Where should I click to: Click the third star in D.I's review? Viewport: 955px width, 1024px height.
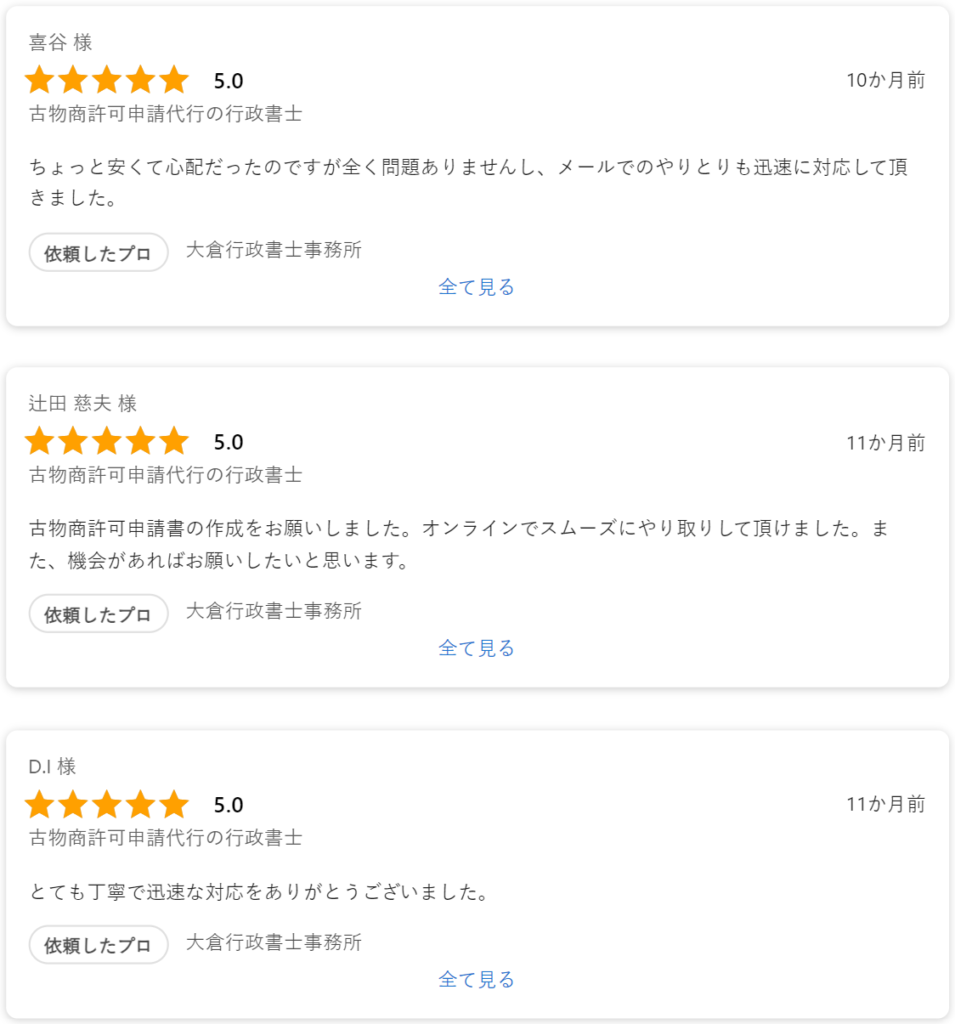(107, 804)
